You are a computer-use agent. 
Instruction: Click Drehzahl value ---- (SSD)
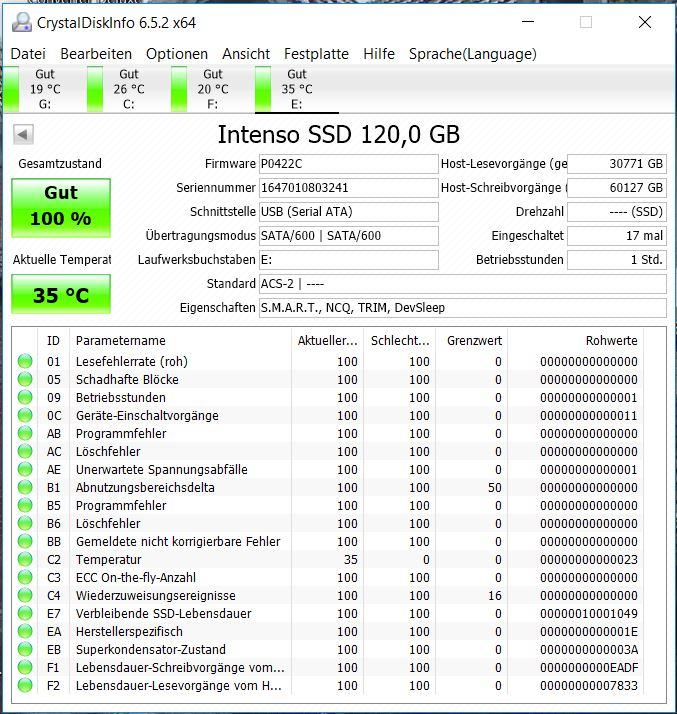click(617, 212)
